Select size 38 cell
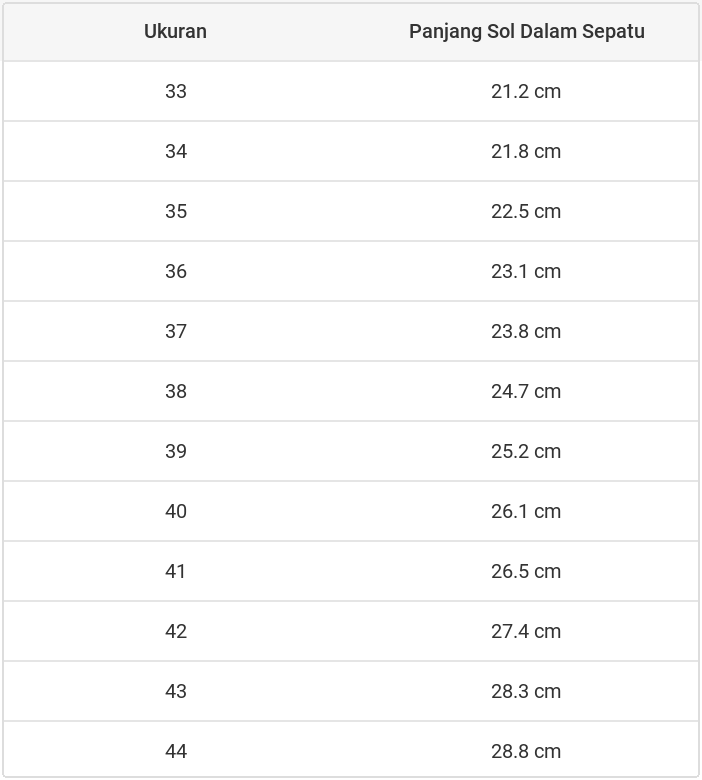The width and height of the screenshot is (702, 780). [x=176, y=391]
